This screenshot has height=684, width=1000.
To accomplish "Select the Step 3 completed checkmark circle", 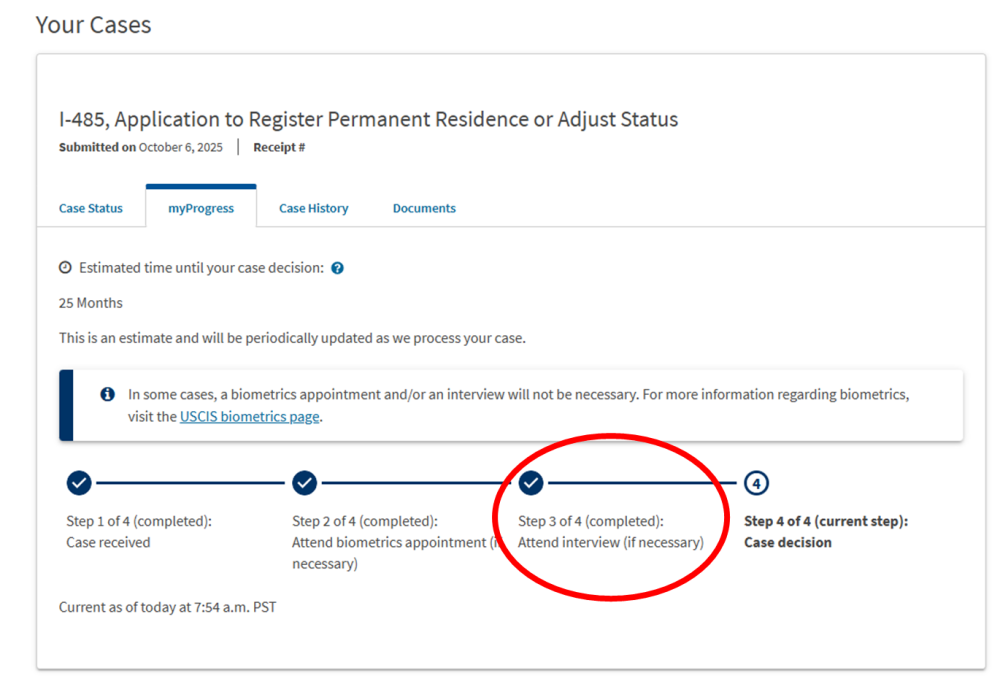I will coord(531,483).
